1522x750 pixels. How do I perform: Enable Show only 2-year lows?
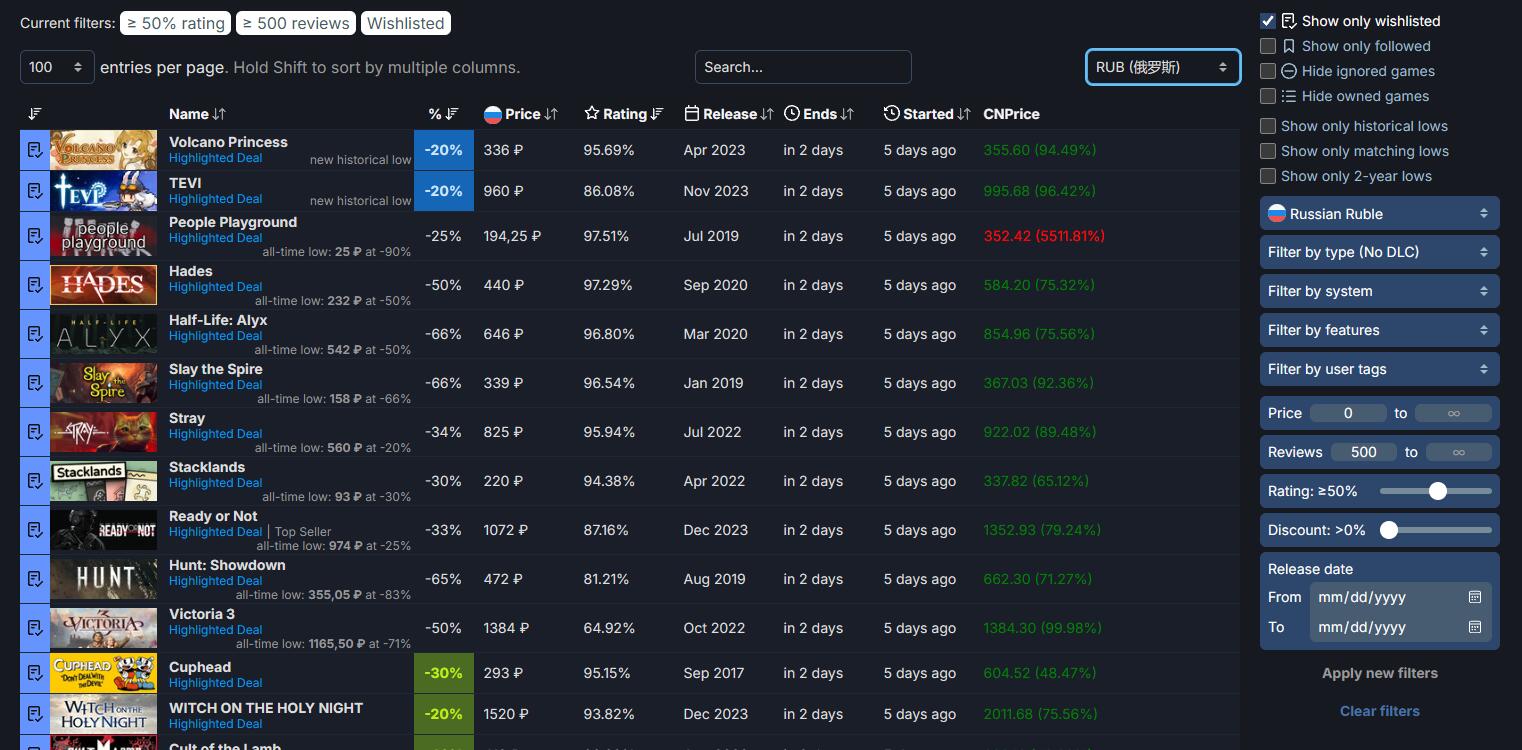click(1268, 176)
